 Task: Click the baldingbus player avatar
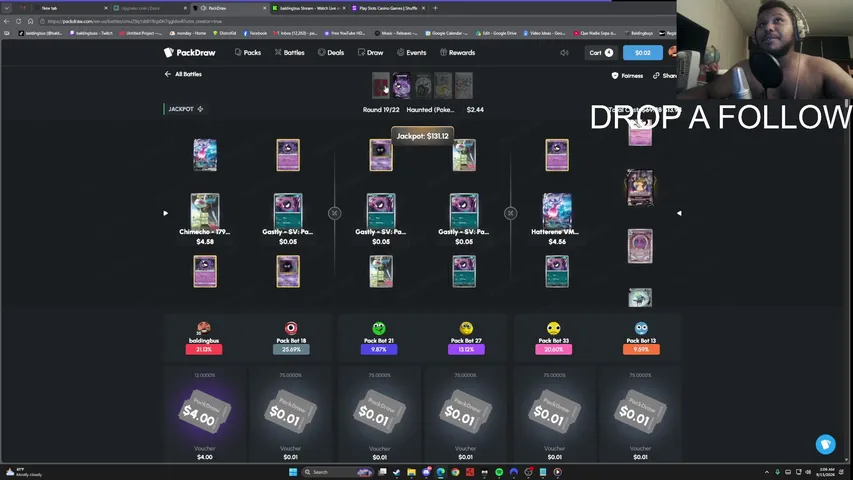pos(204,328)
